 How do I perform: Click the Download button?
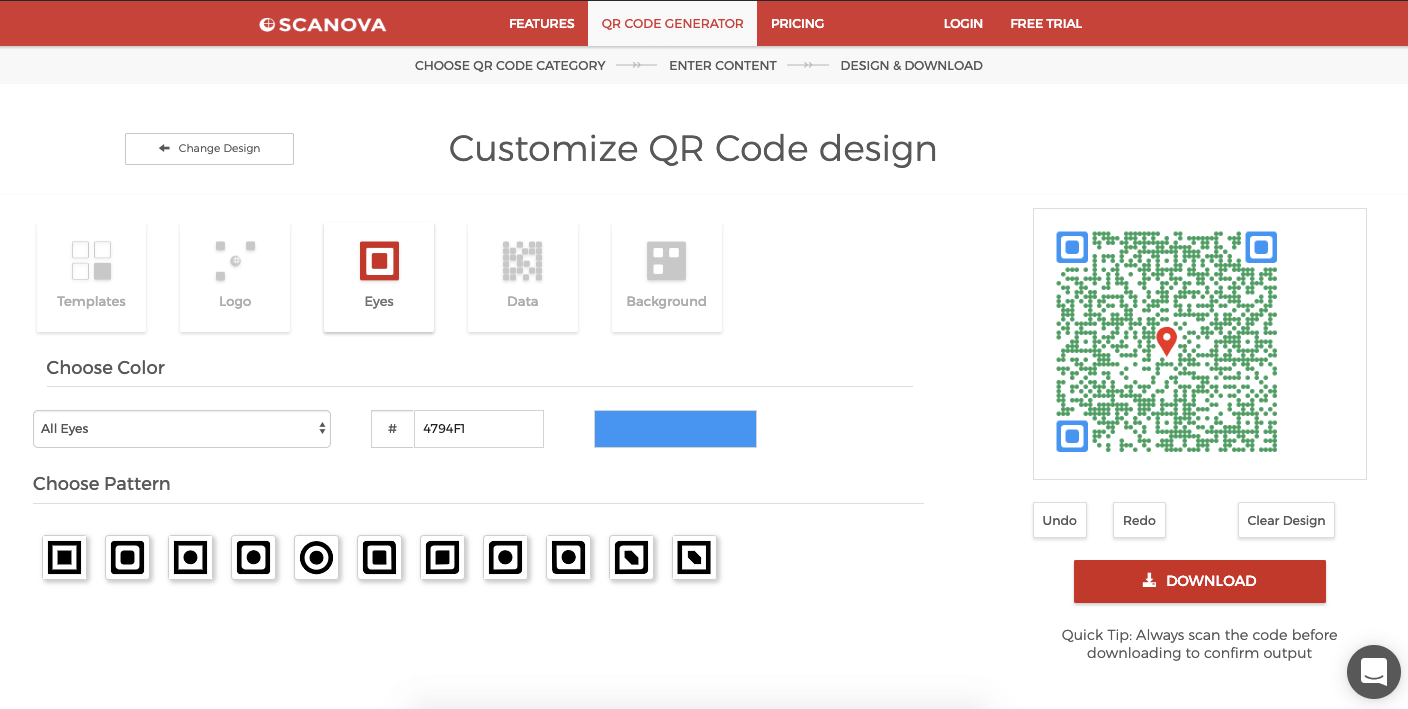point(1199,581)
